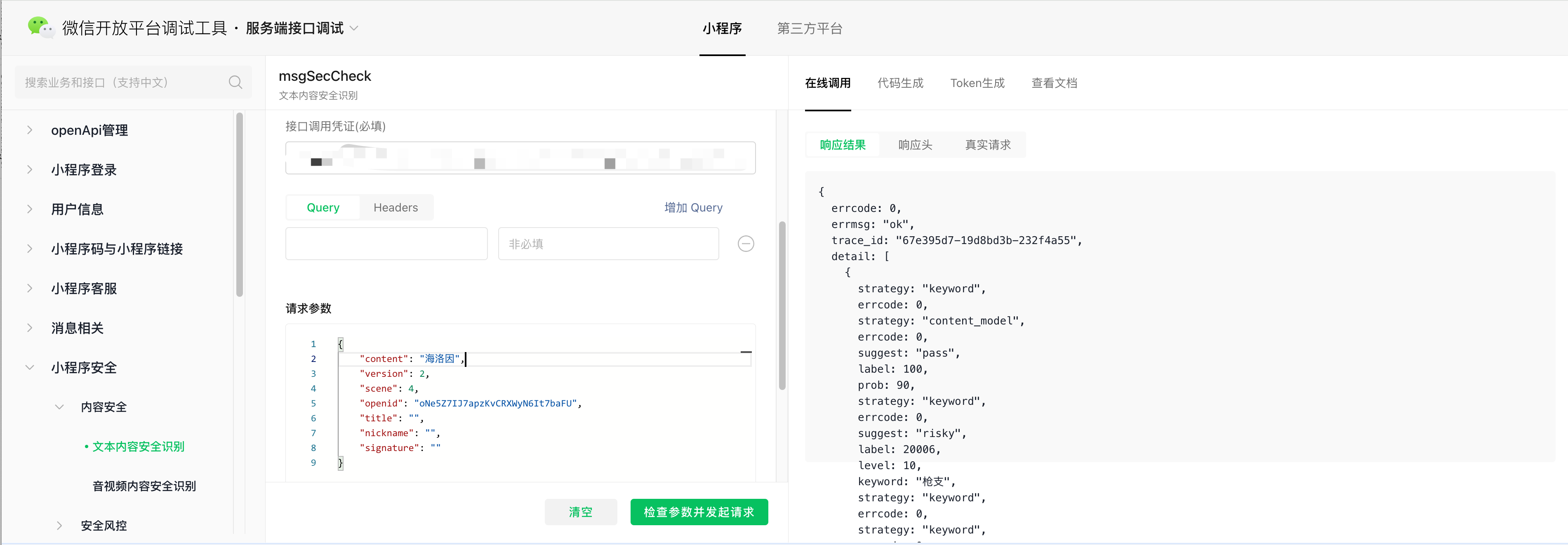Click the strategy: "content_model" response line

click(x=941, y=321)
